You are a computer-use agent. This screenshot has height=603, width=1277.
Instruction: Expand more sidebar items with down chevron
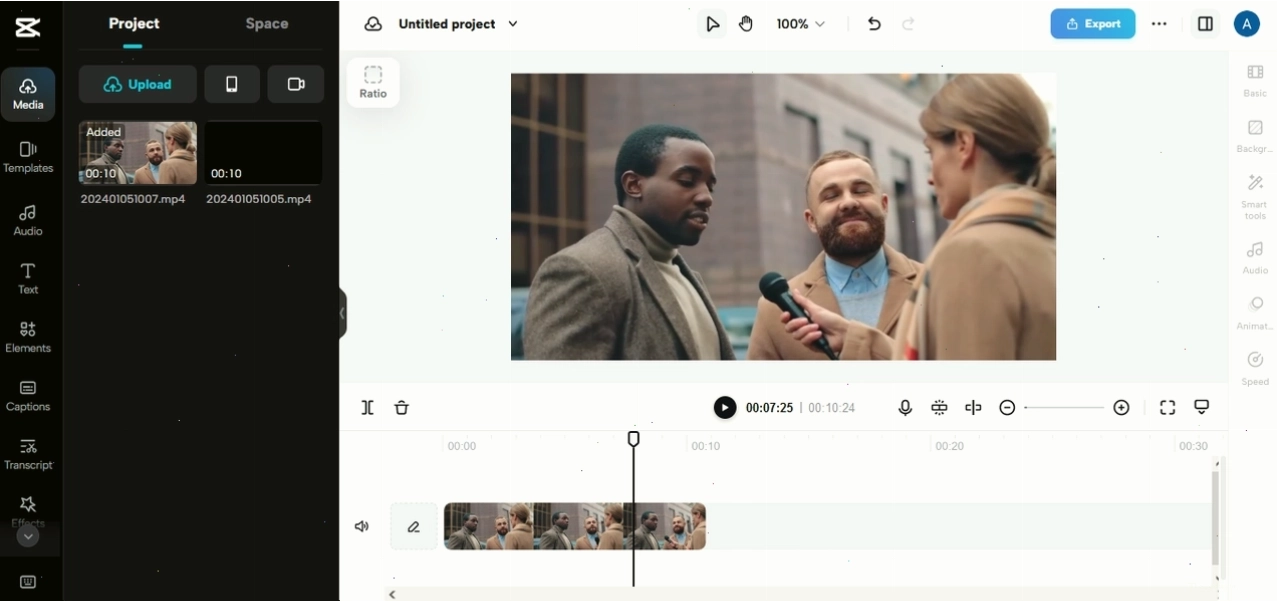point(28,536)
